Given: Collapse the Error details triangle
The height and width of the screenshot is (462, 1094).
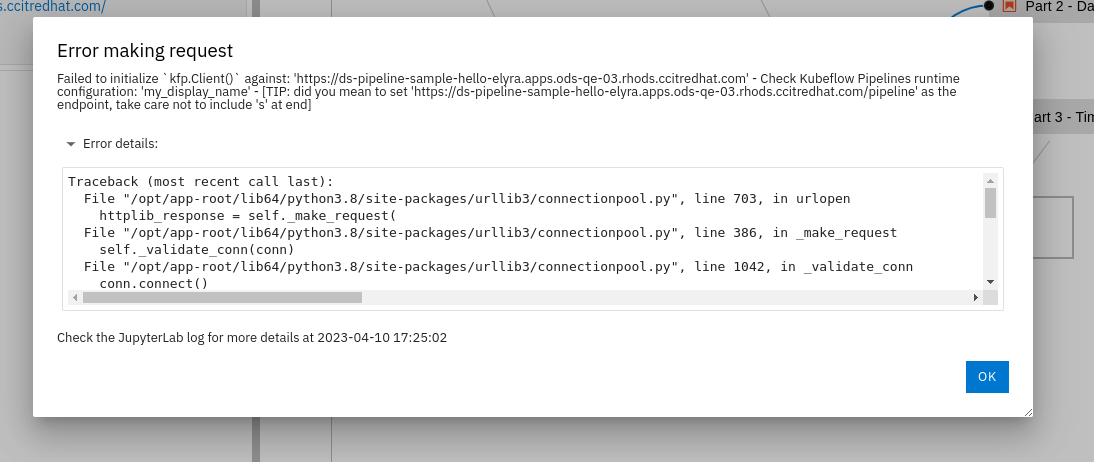Looking at the screenshot, I should (71, 144).
